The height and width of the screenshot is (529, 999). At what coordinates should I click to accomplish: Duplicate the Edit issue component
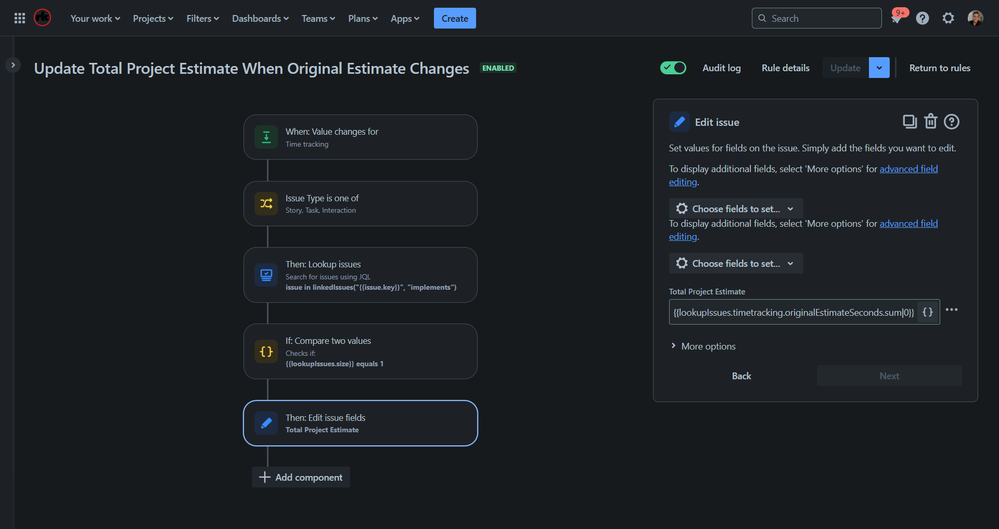(909, 121)
